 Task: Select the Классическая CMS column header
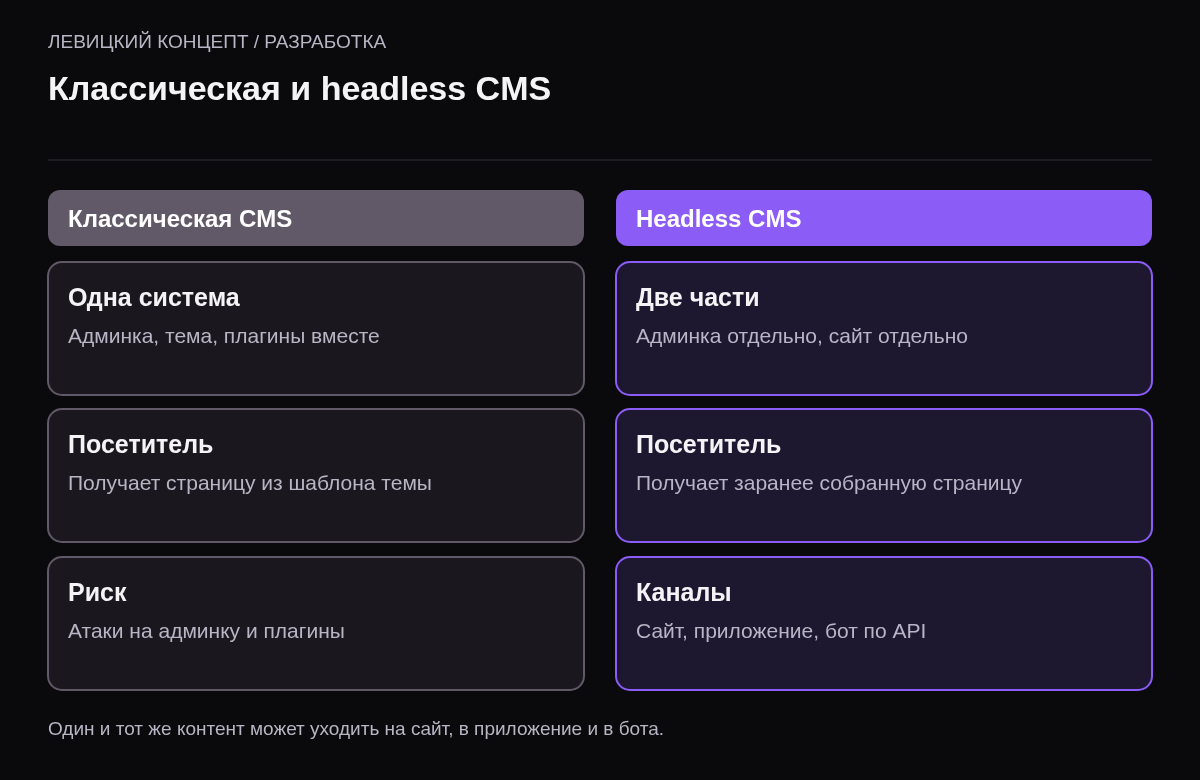tap(316, 218)
